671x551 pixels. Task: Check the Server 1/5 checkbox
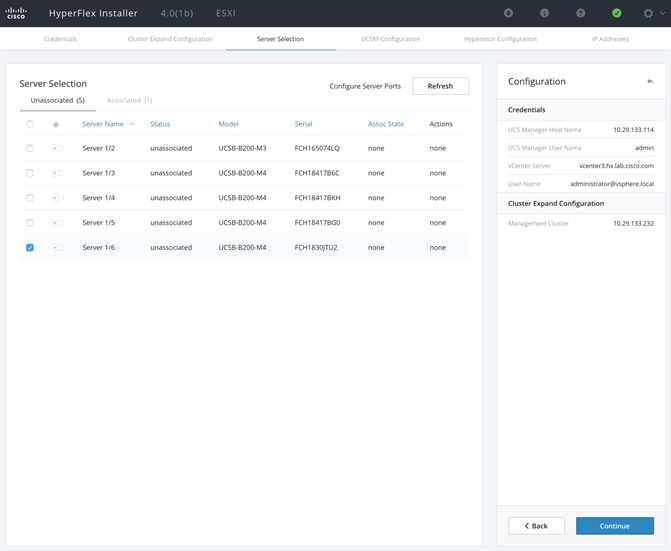pyautogui.click(x=30, y=222)
